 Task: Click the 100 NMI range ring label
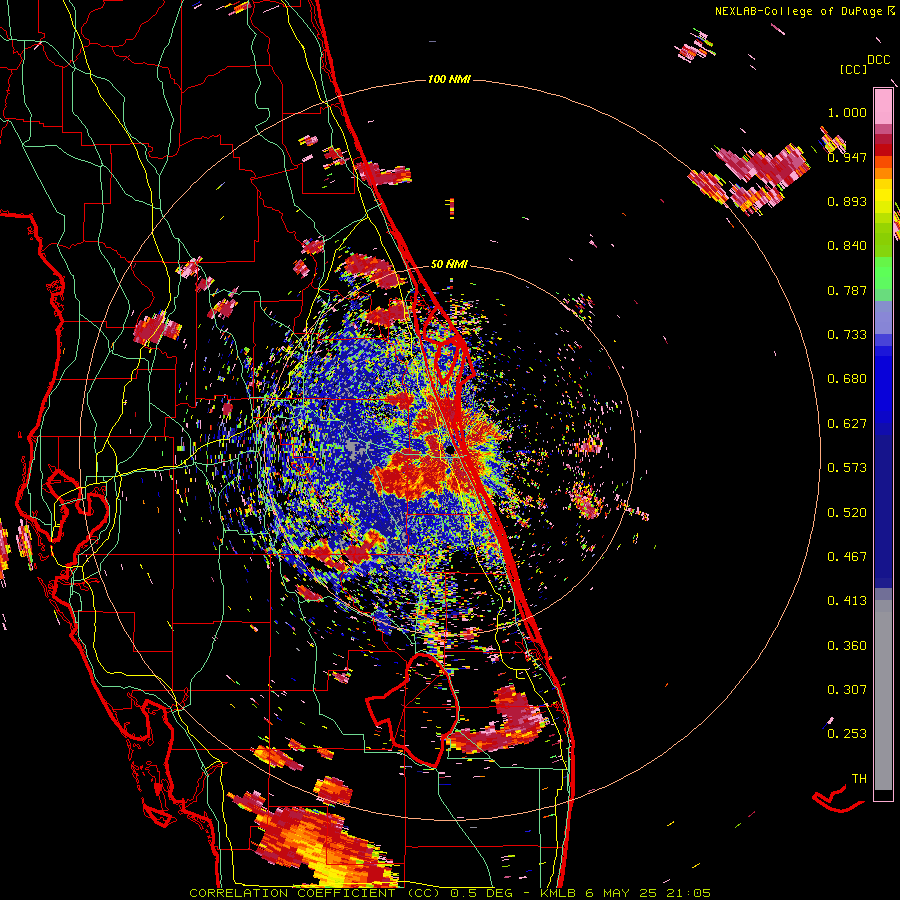click(x=449, y=79)
